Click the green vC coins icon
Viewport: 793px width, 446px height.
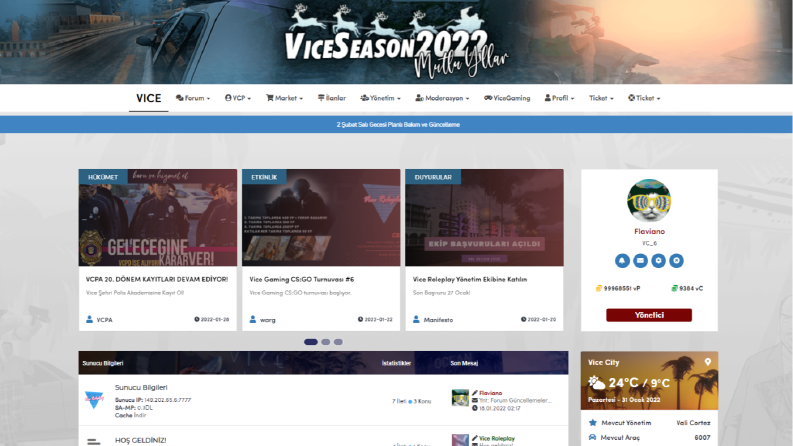tap(674, 288)
